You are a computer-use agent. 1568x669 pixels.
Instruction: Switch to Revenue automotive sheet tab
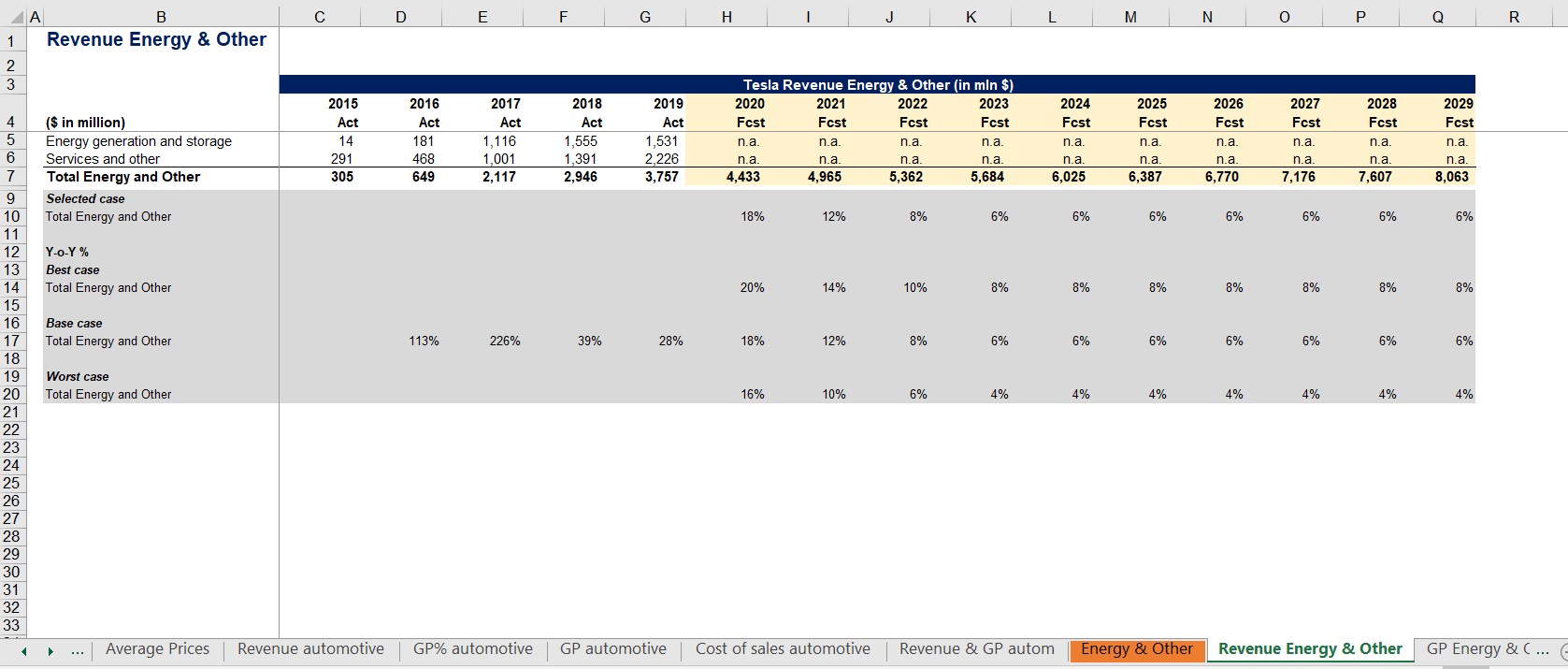point(310,649)
